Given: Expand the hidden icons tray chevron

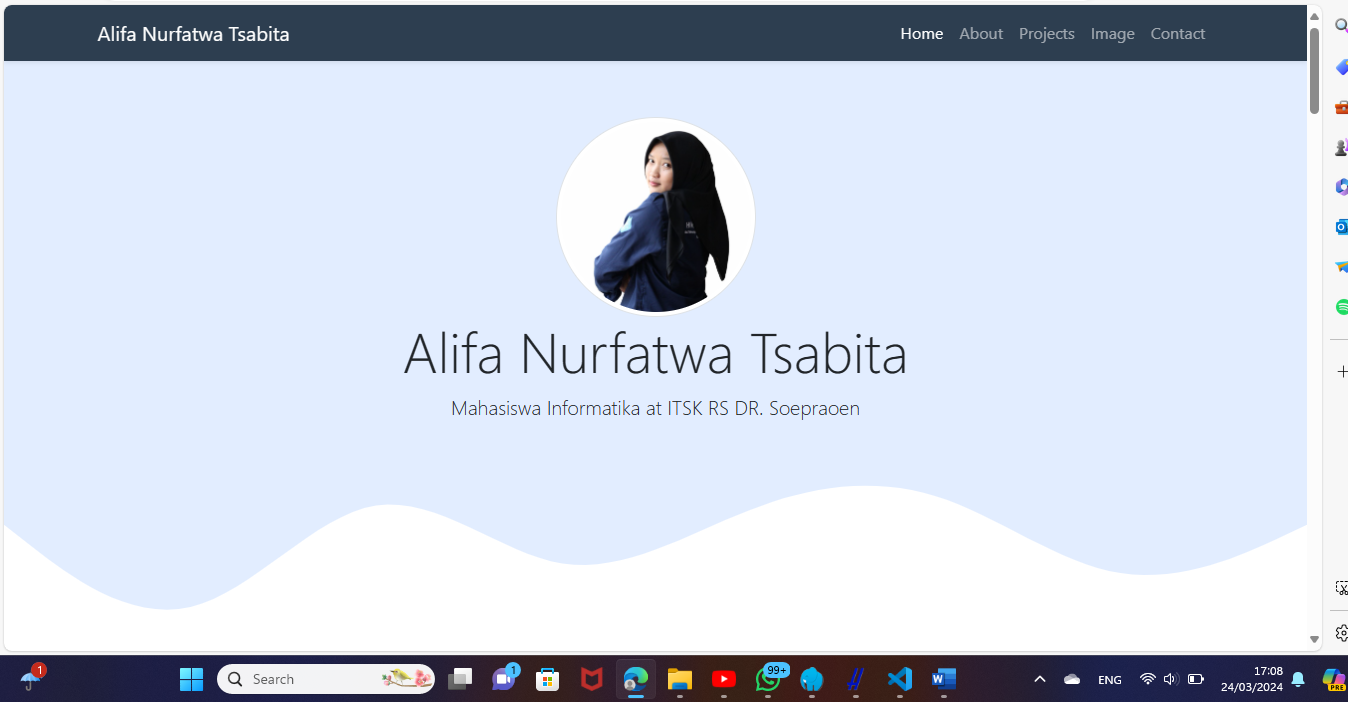Looking at the screenshot, I should (x=1040, y=679).
